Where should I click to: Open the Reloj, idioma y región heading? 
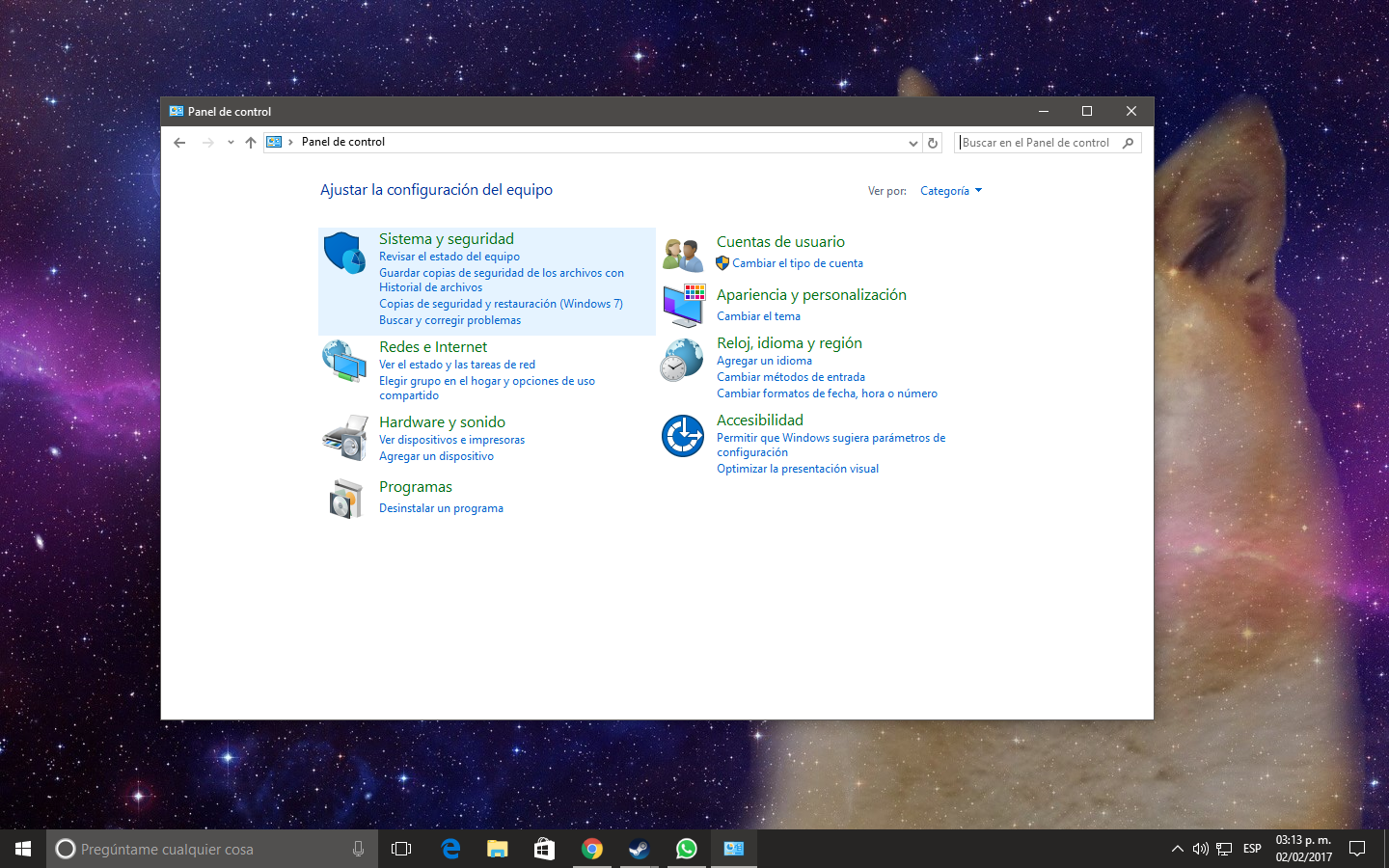pyautogui.click(x=789, y=343)
